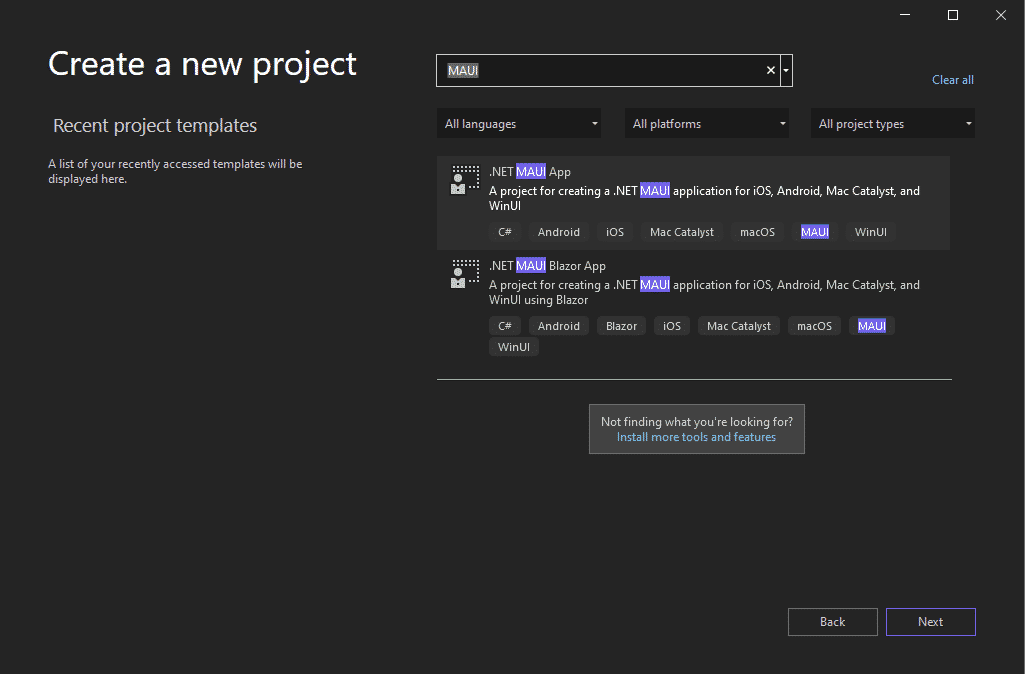Screen dimensions: 1025x674
Task: Click the WinUI tag under .NET MAUI App
Action: (x=871, y=232)
